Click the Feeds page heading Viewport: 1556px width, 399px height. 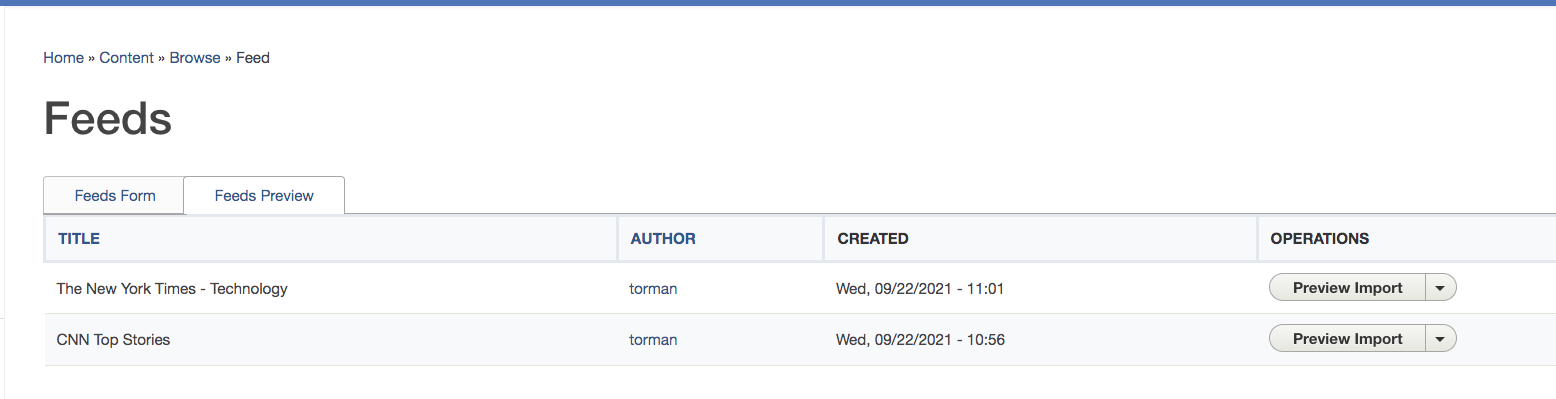[x=108, y=119]
